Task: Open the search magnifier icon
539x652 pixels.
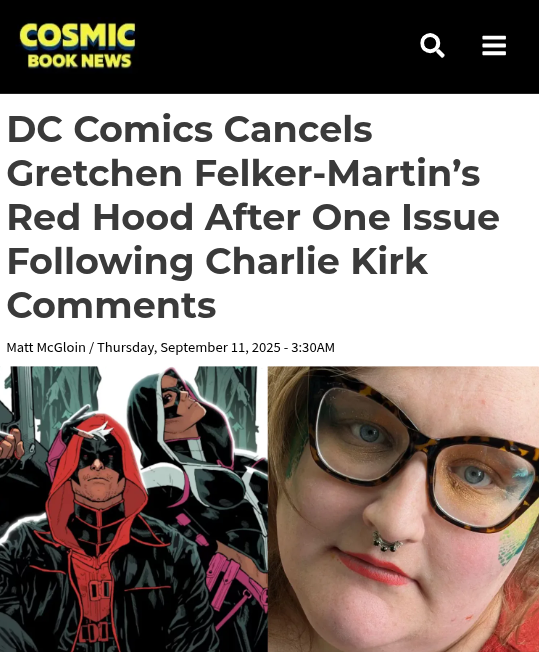Action: (x=433, y=45)
